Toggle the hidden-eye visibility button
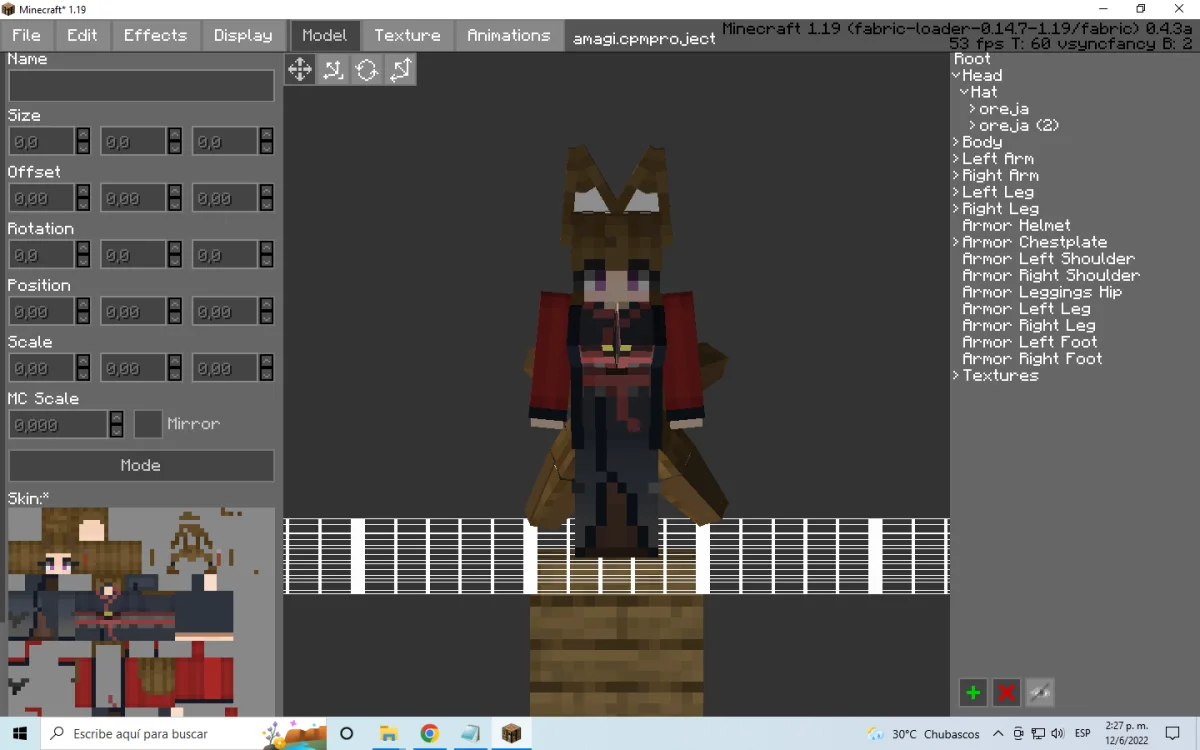Viewport: 1200px width, 750px height. click(1040, 692)
